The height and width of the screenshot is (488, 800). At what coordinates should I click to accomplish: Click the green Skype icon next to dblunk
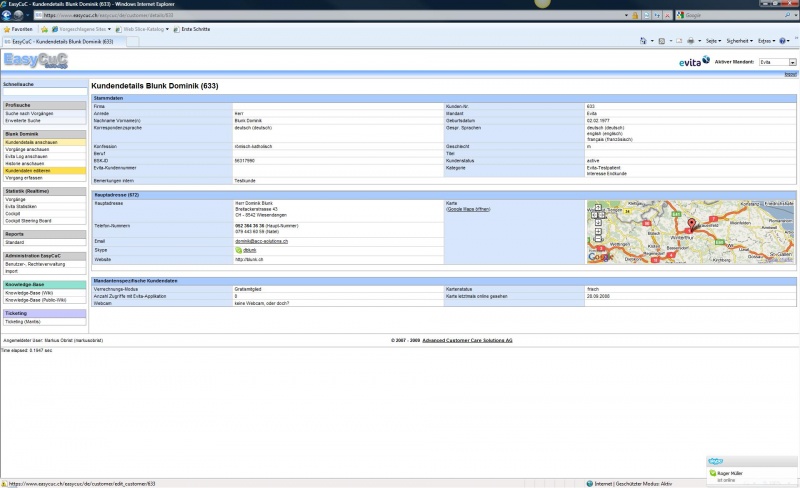click(238, 250)
